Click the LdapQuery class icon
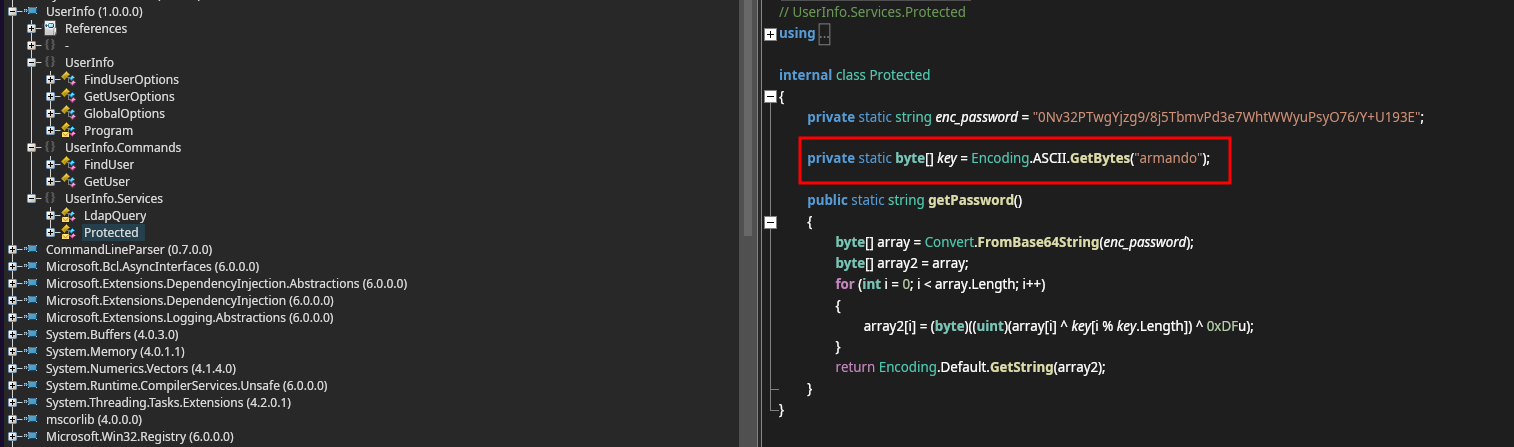Image resolution: width=1514 pixels, height=447 pixels. (x=69, y=215)
